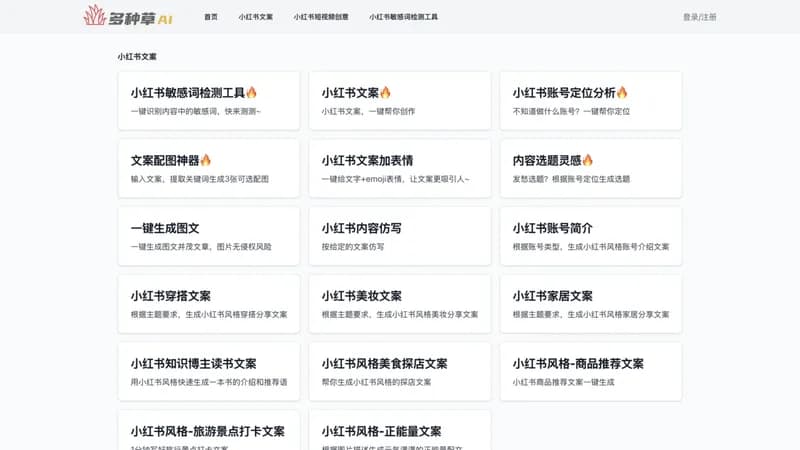
Task: Open the 内容选题灵感 card
Action: [591, 168]
